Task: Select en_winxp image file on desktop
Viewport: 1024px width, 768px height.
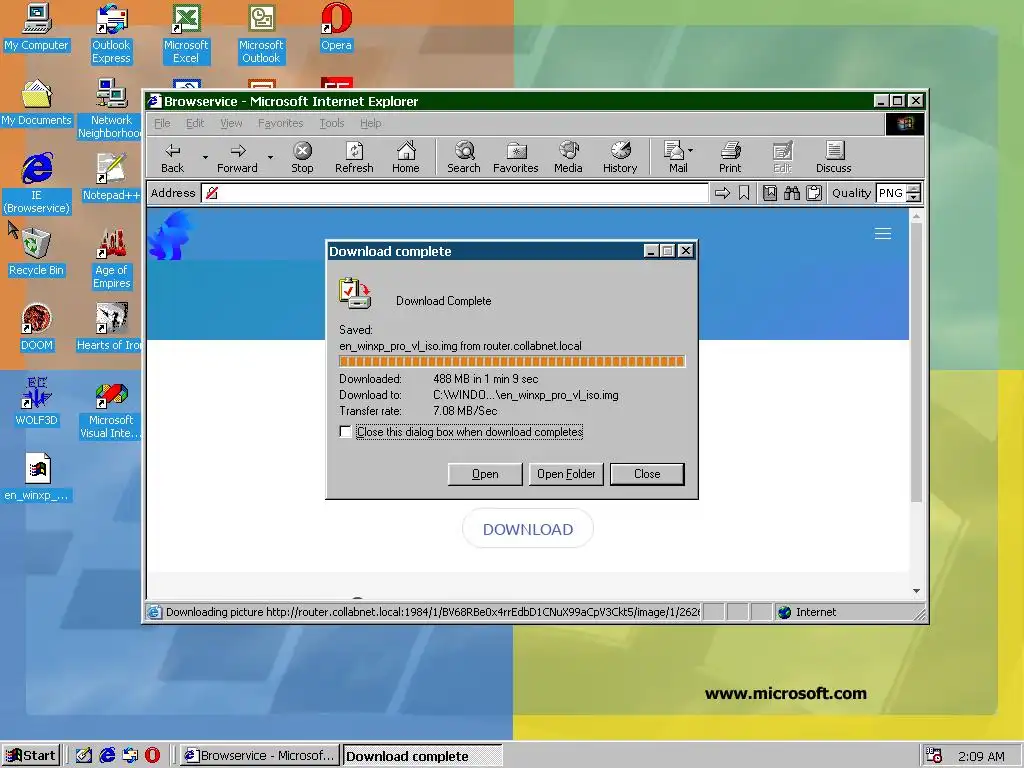Action: point(36,477)
